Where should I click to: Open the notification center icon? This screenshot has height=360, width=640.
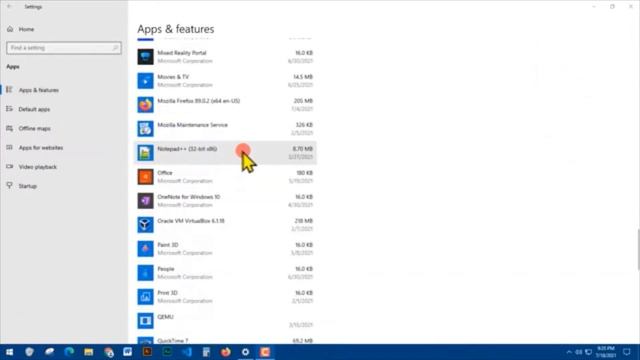627,352
